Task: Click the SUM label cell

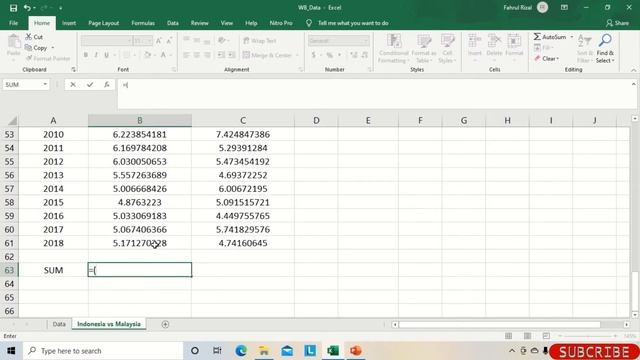Action: pos(53,270)
